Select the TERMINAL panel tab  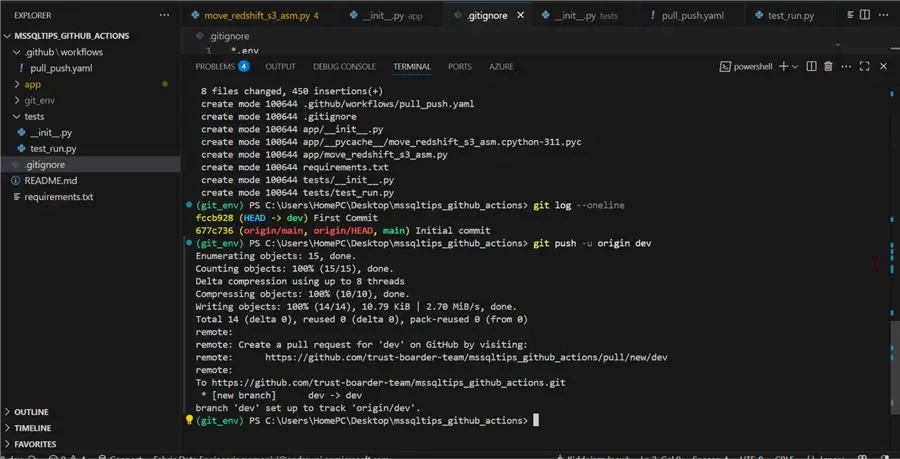point(412,67)
